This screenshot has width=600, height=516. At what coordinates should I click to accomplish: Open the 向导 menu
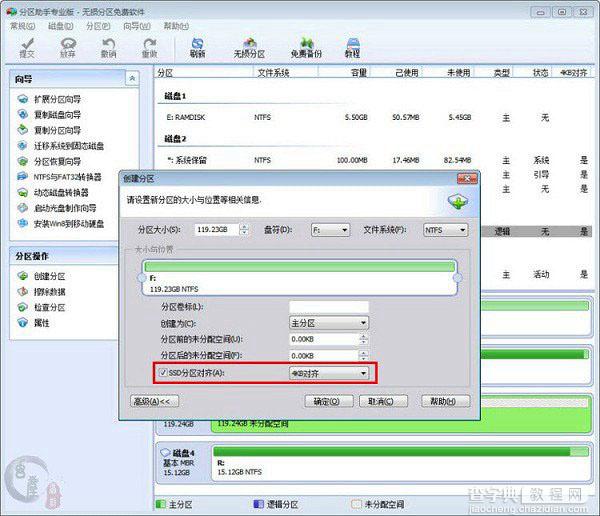[137, 26]
